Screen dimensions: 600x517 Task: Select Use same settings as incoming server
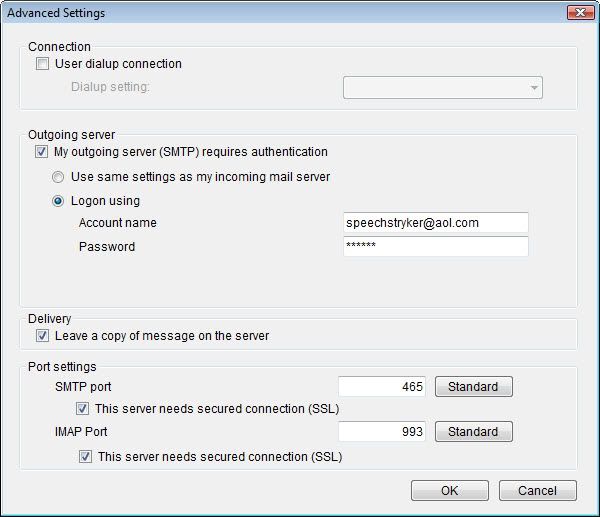[x=58, y=177]
